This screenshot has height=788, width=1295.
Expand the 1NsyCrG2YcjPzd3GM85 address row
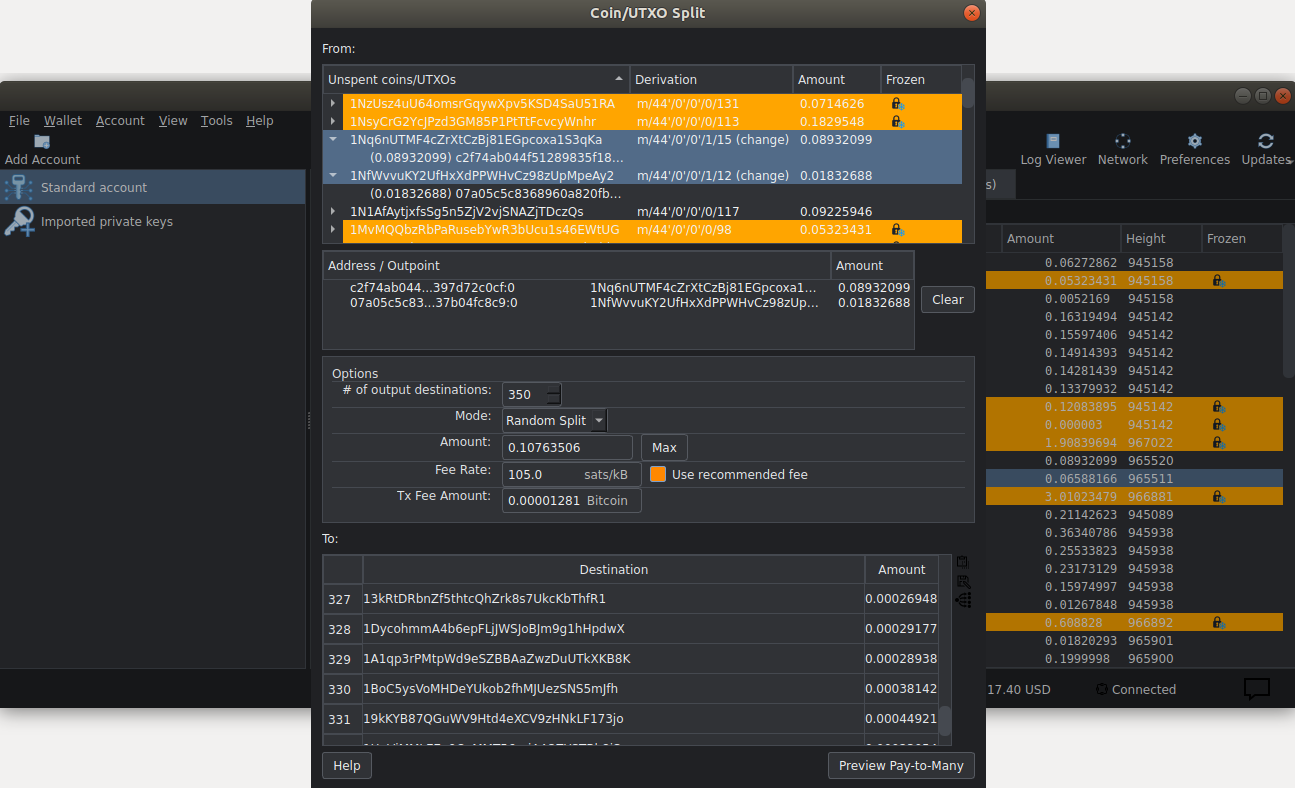coord(333,121)
